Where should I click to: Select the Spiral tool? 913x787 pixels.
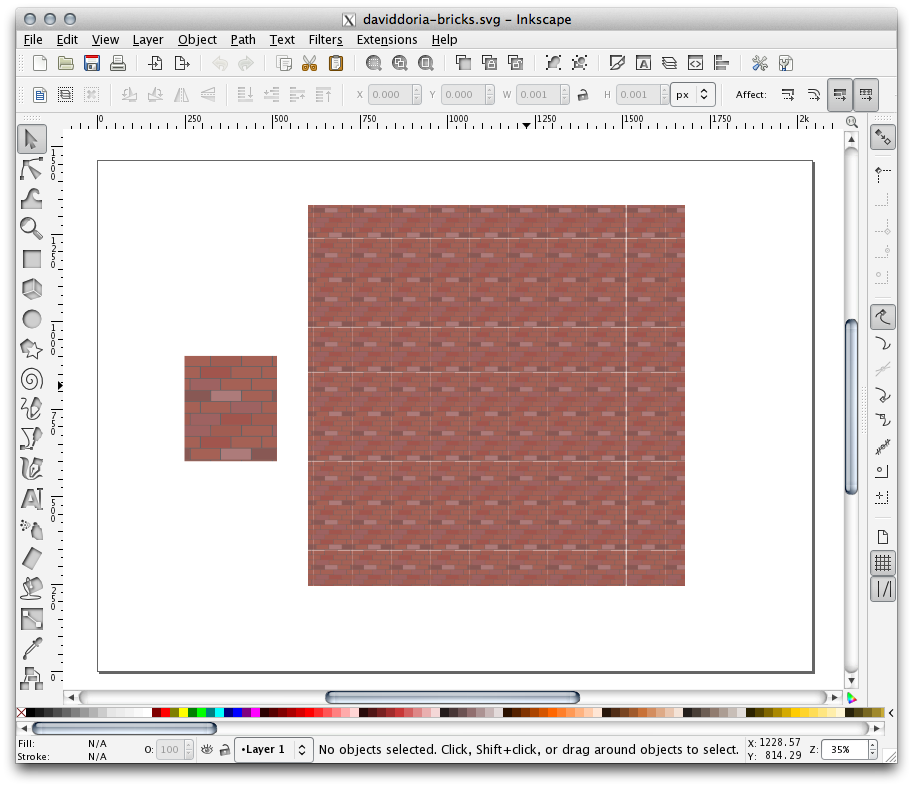[31, 378]
